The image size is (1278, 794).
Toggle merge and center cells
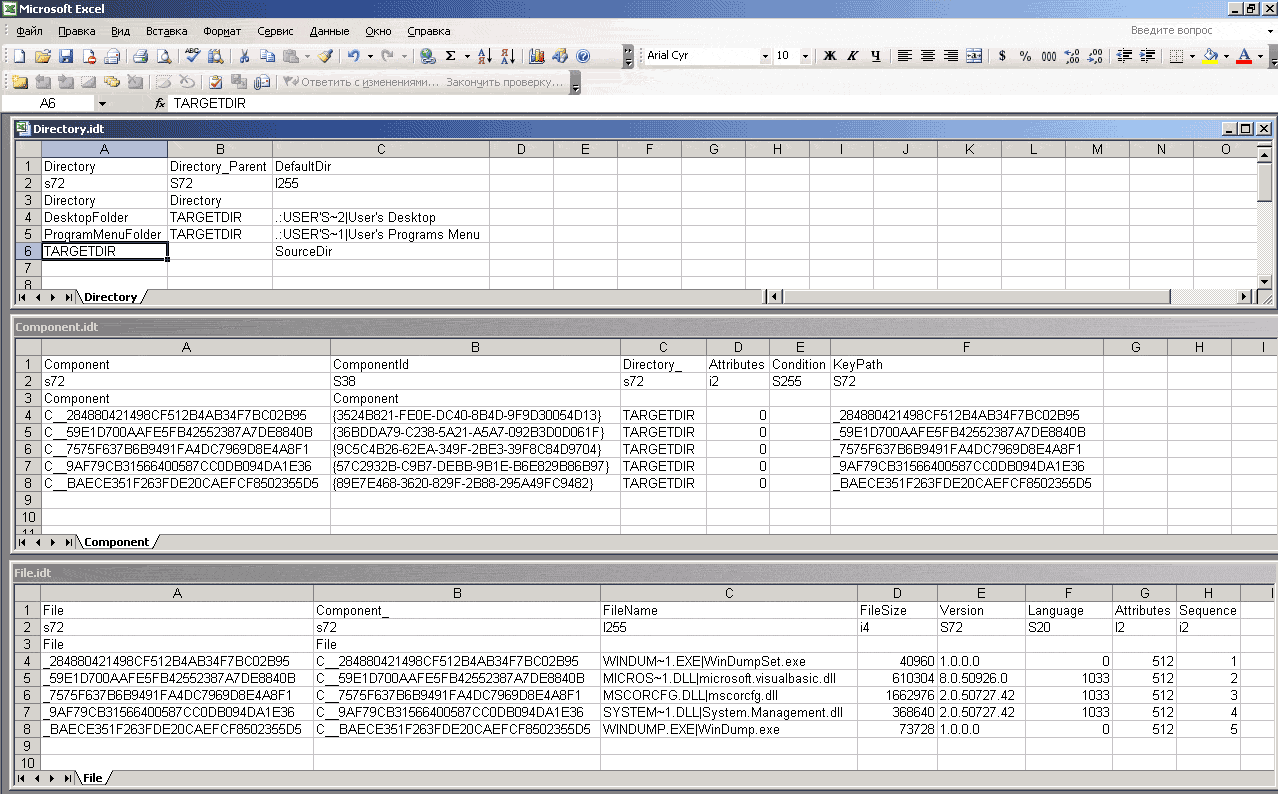point(973,56)
